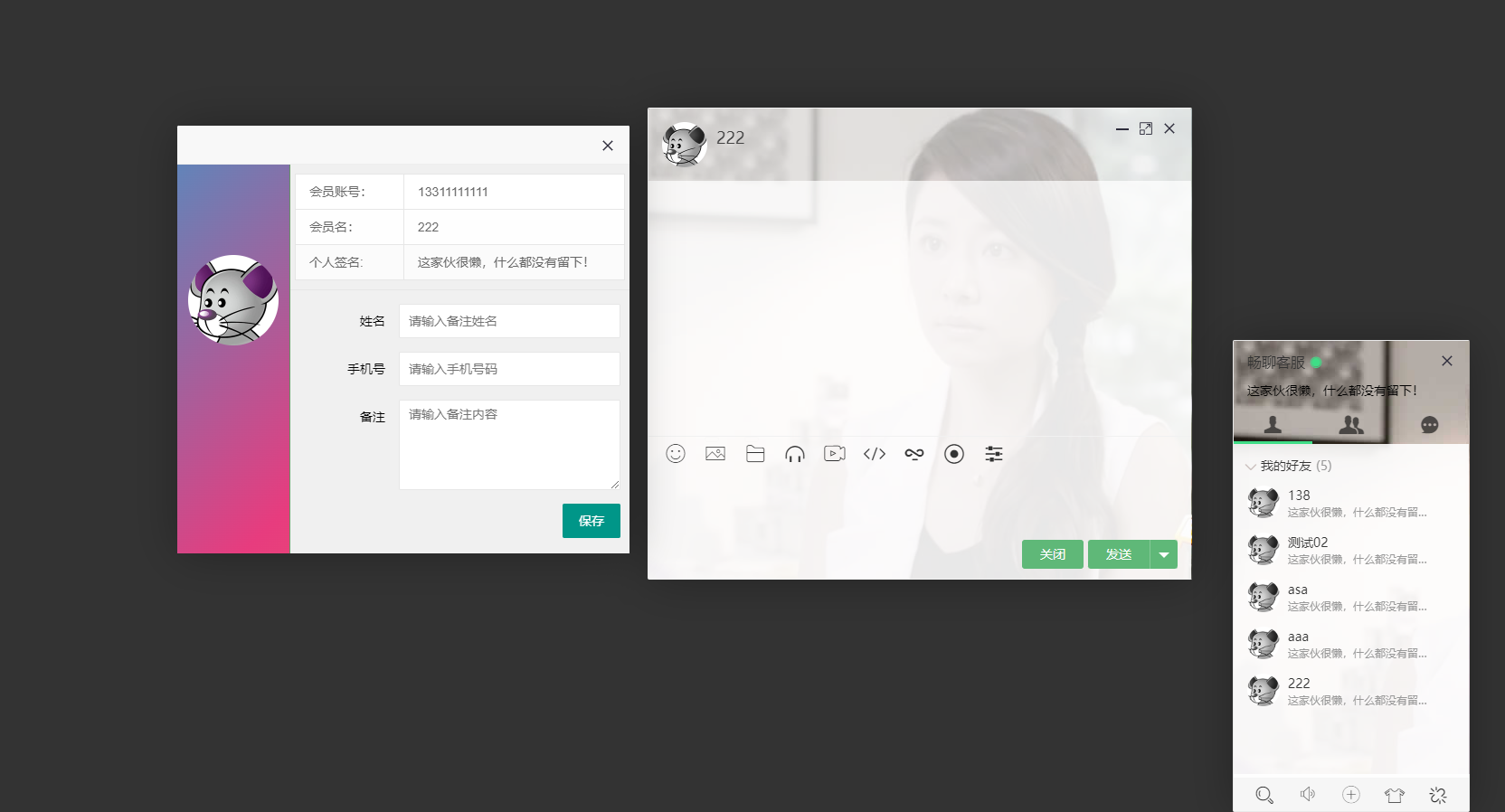The image size is (1505, 812).
Task: Open the sliders settings icon in chat toolbar
Action: click(x=994, y=454)
